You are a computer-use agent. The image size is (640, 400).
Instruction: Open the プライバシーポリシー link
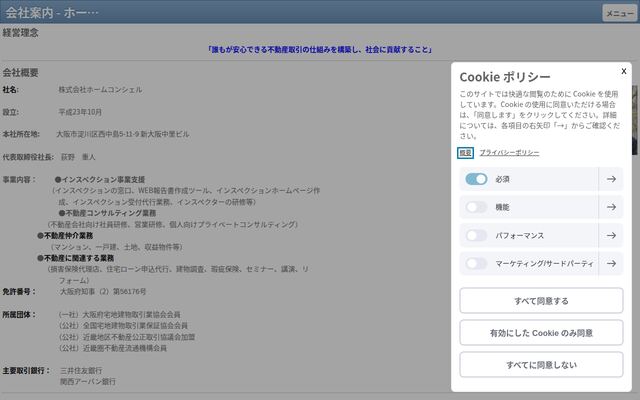click(x=509, y=153)
